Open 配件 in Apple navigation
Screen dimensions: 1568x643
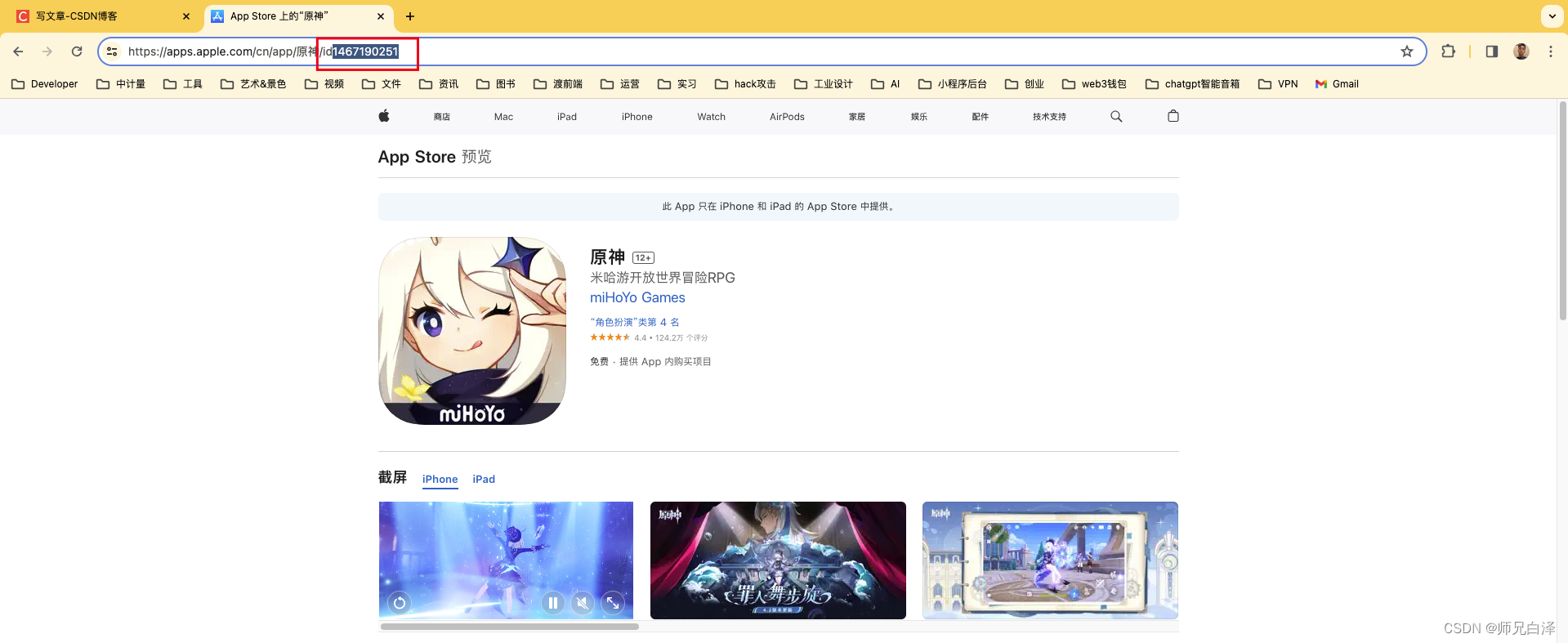coord(981,117)
